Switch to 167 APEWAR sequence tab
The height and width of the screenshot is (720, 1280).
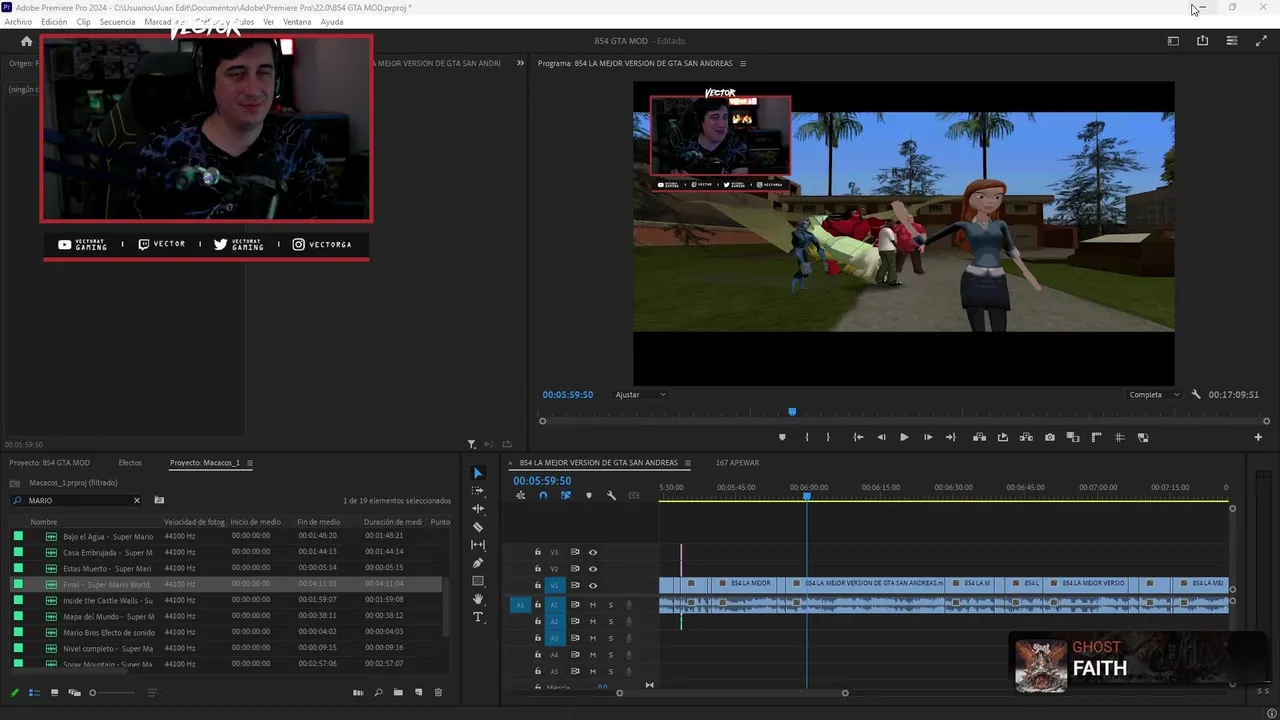click(x=737, y=463)
